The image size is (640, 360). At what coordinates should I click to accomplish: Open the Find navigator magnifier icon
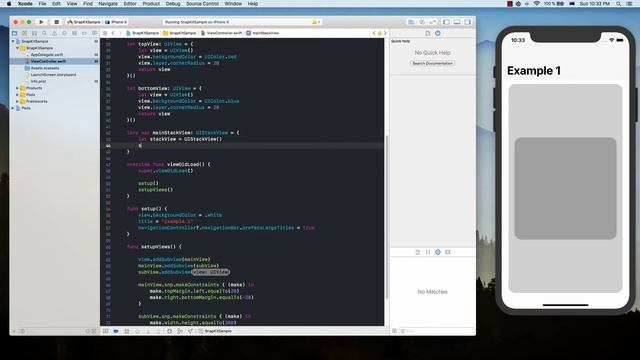[x=44, y=33]
